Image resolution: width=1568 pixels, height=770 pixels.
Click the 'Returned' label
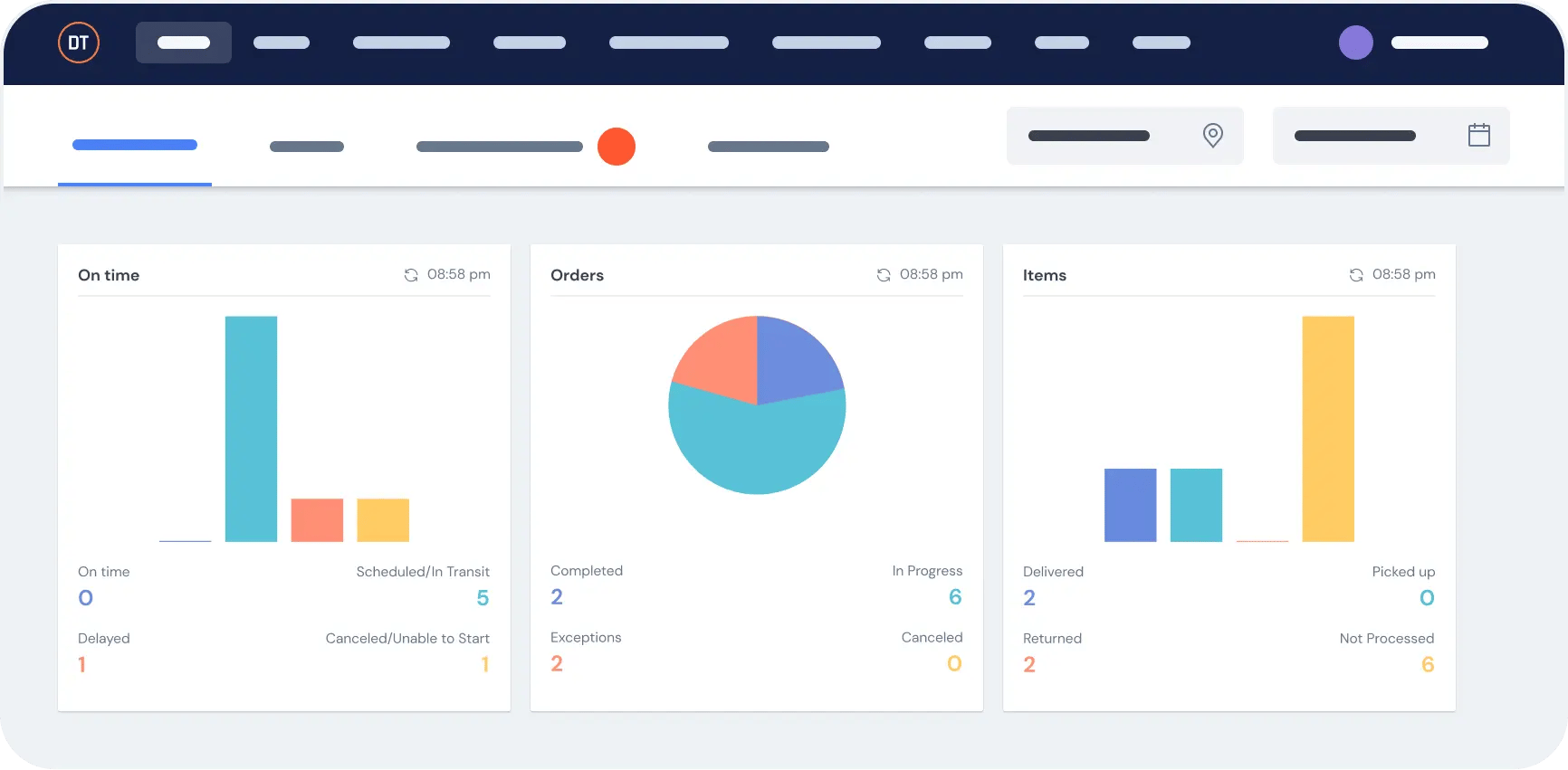[x=1052, y=639]
